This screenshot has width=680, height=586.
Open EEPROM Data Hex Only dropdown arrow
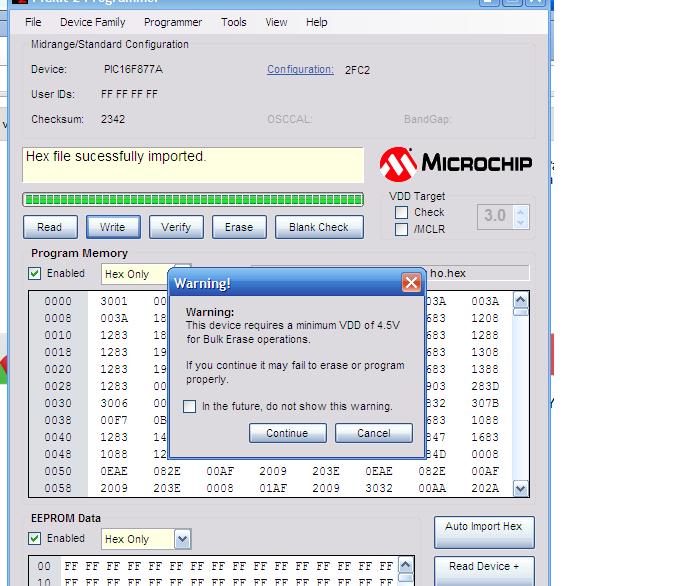click(183, 539)
